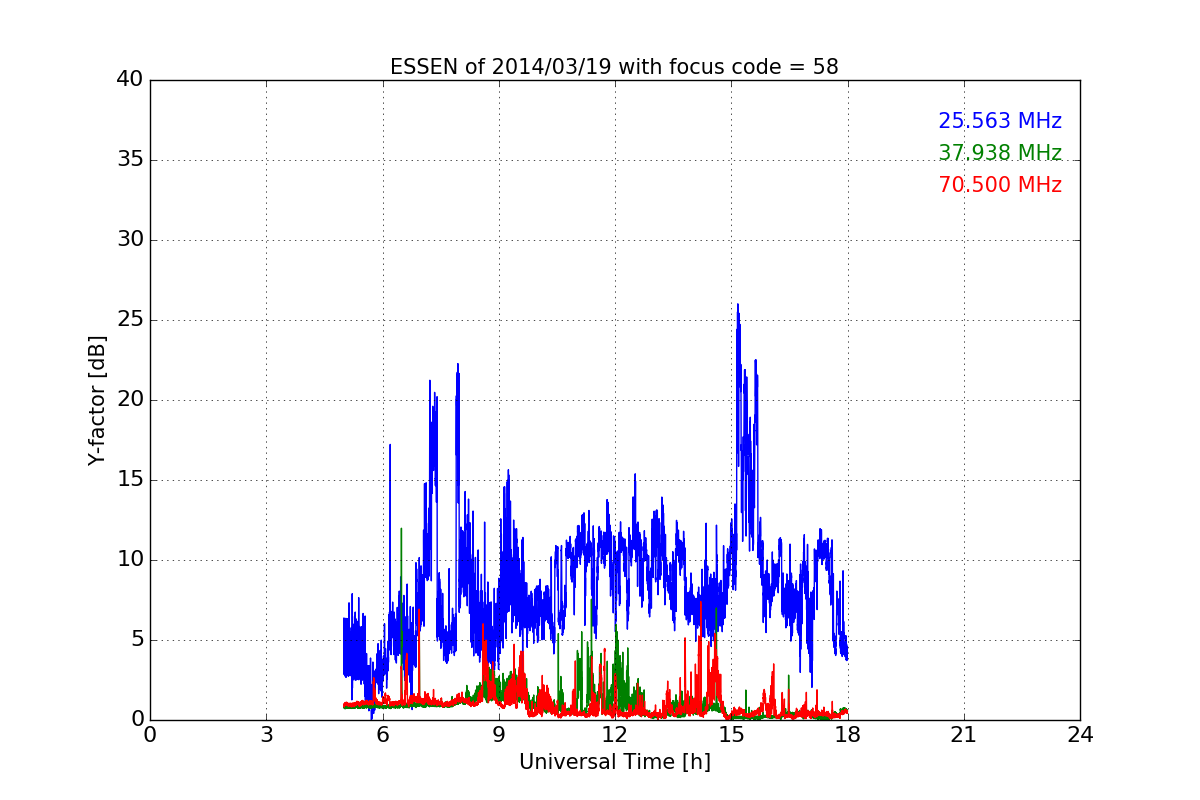Image resolution: width=1200 pixels, height=800 pixels.
Task: Click y-axis tick label 10
Action: pos(130,560)
